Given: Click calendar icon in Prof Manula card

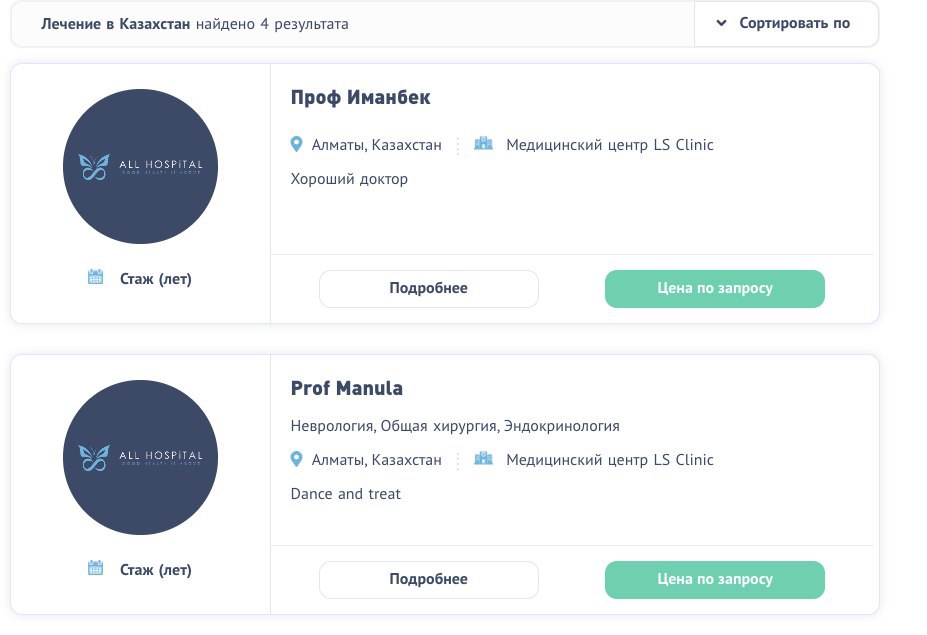Looking at the screenshot, I should click(95, 568).
